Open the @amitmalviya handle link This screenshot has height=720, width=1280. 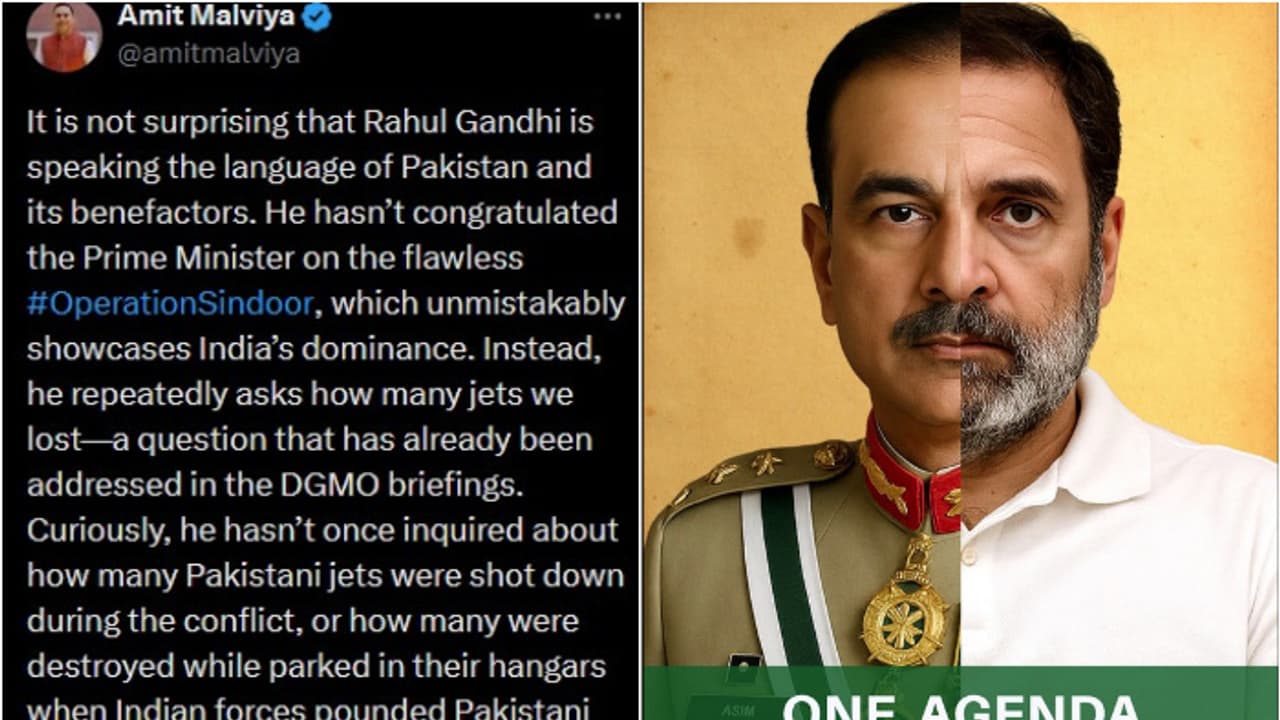(x=208, y=54)
